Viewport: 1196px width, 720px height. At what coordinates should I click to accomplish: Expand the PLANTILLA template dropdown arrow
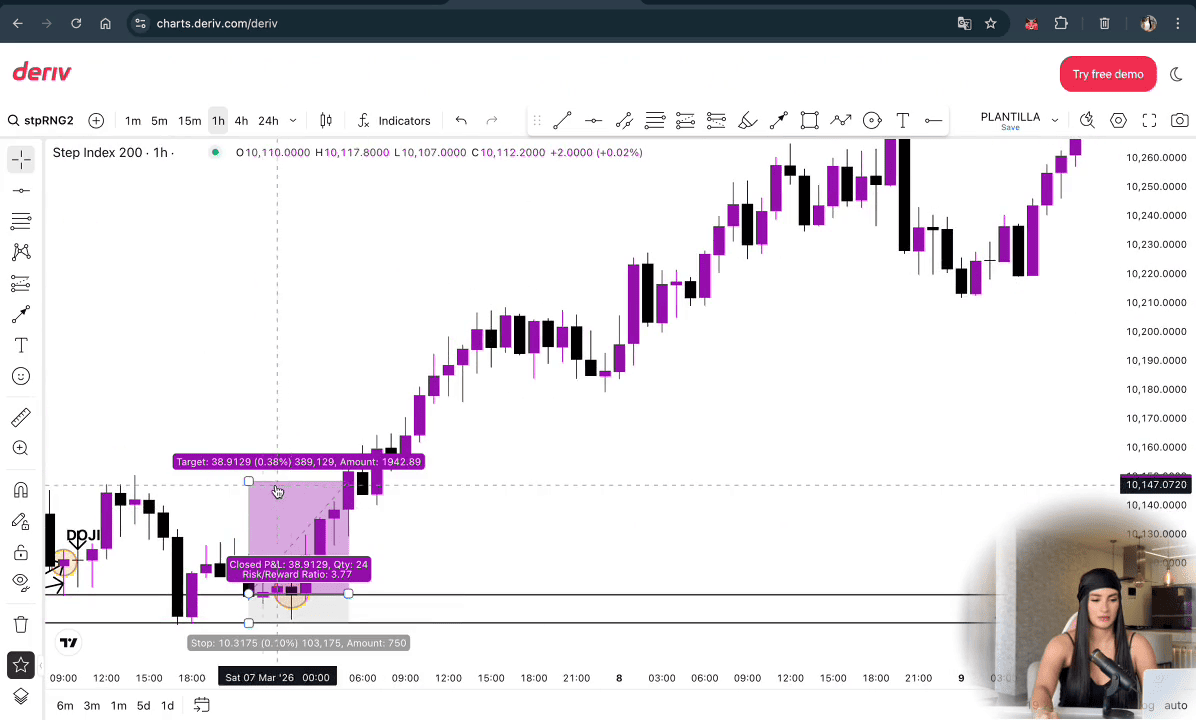click(x=1054, y=120)
